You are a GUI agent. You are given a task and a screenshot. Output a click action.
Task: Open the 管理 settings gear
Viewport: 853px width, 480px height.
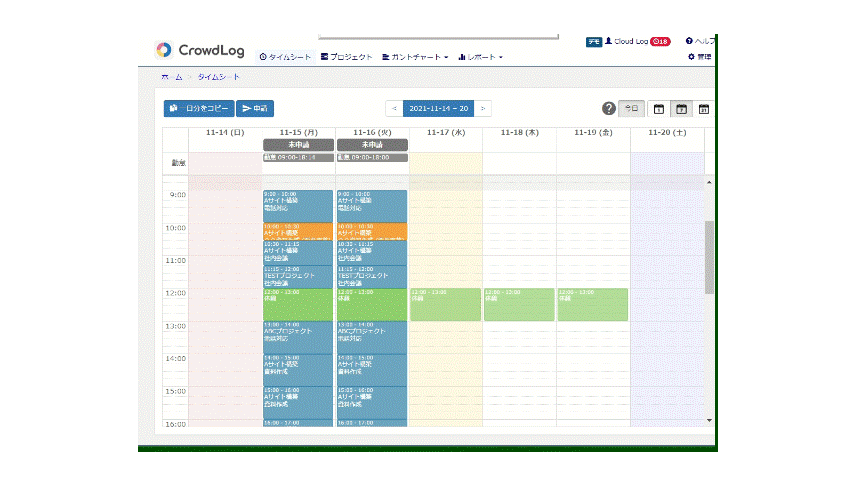tap(700, 57)
